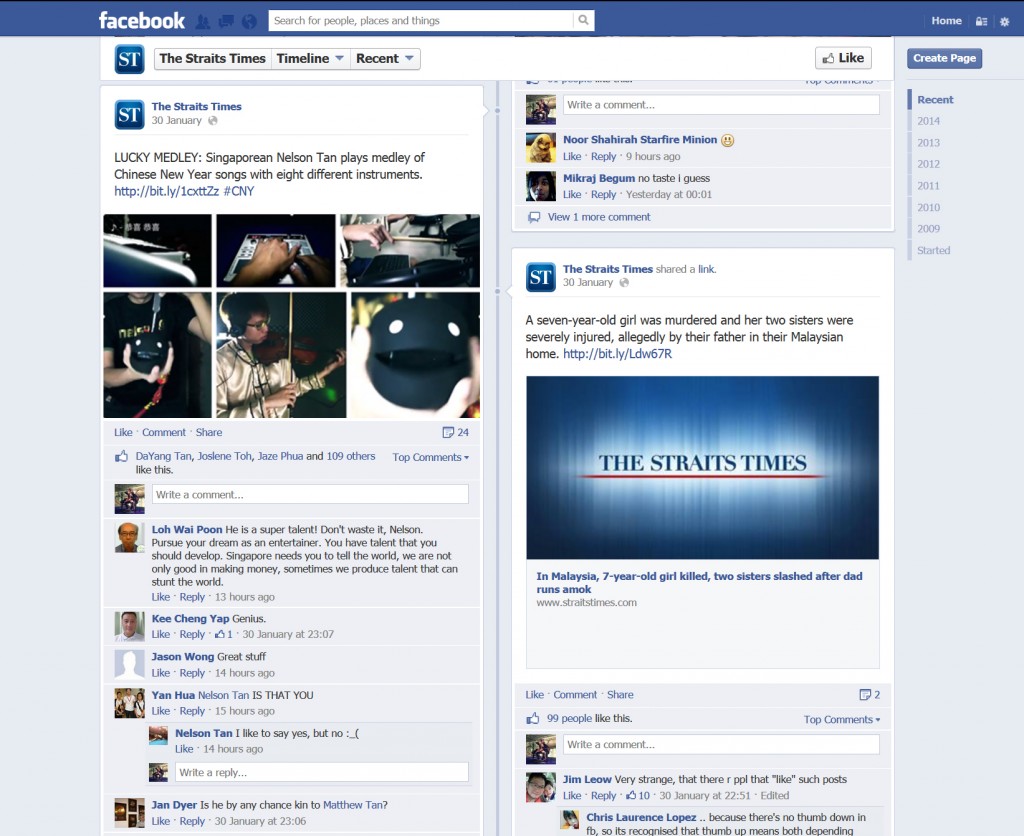Screen dimensions: 1024x836
Task: Open the #CNY hashtag
Action: click(238, 191)
